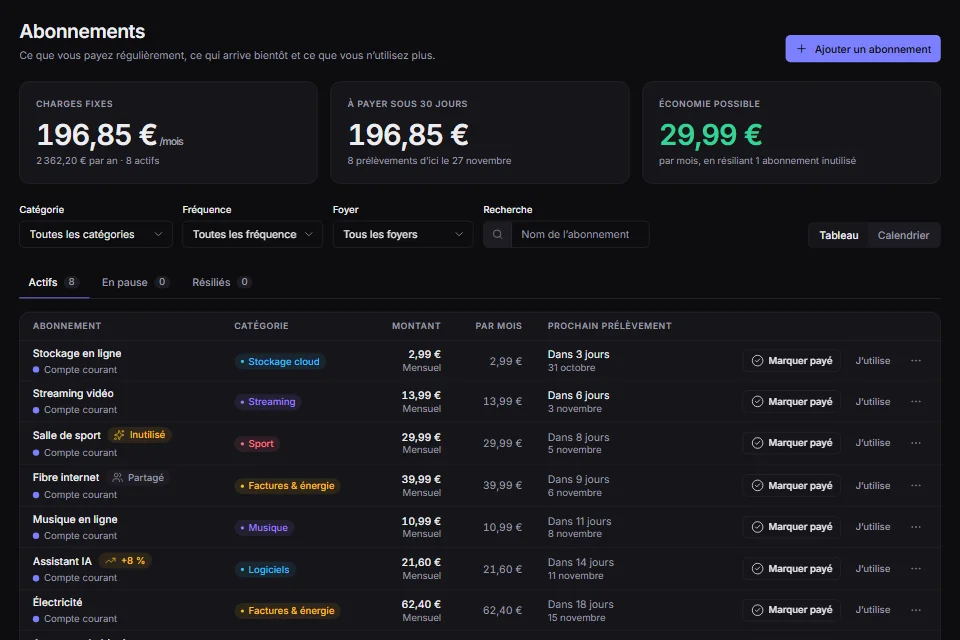Viewport: 960px width, 640px height.
Task: Click the Stockage cloud category tag
Action: 280,362
